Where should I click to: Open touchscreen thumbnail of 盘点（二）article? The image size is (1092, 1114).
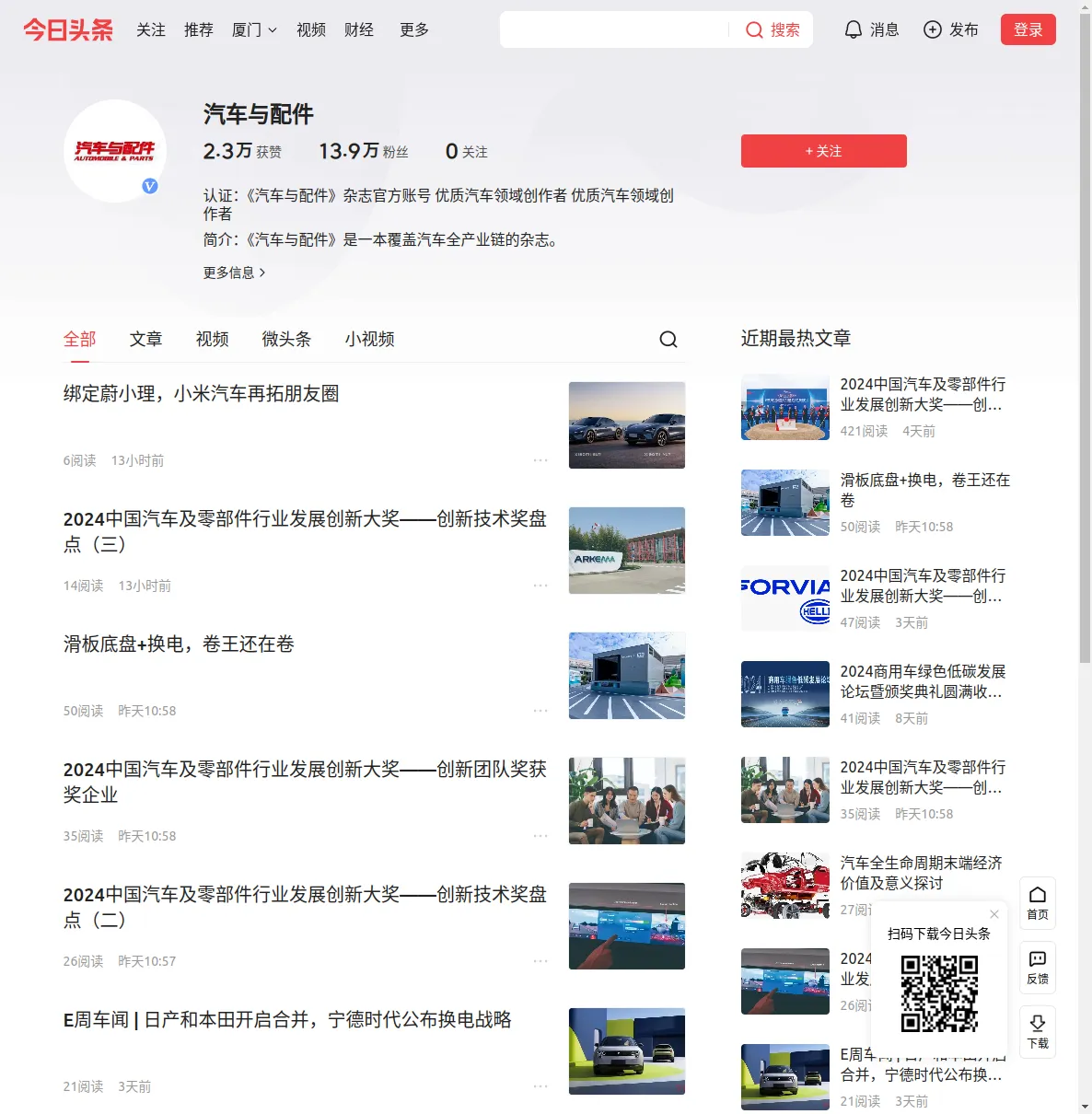(627, 926)
